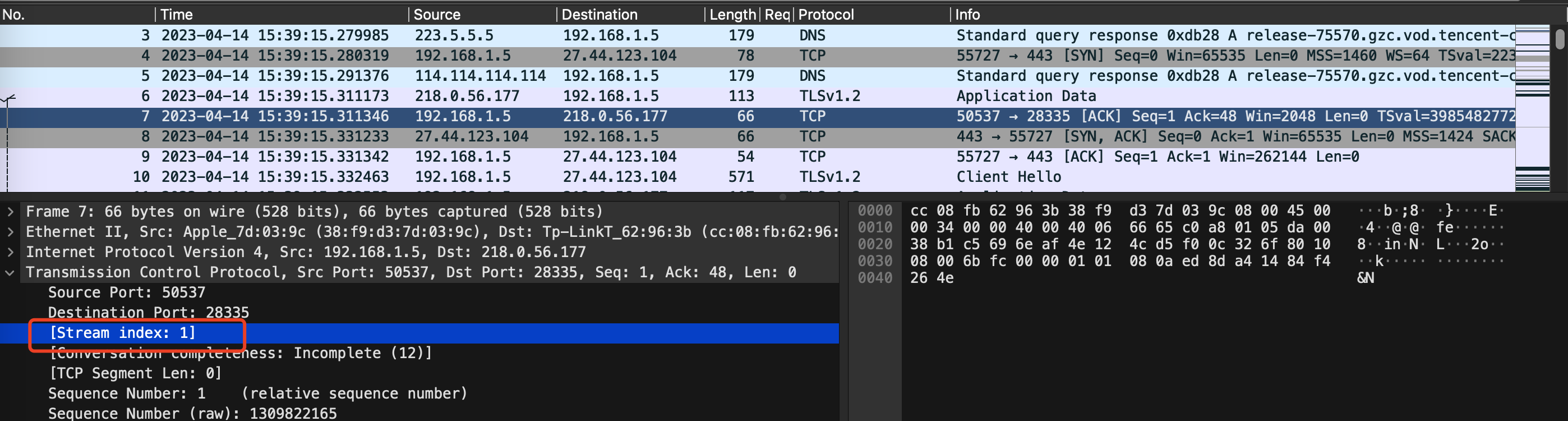Click hex offset 0030 row
Viewport: 1568px width, 421px height.
pyautogui.click(x=875, y=261)
